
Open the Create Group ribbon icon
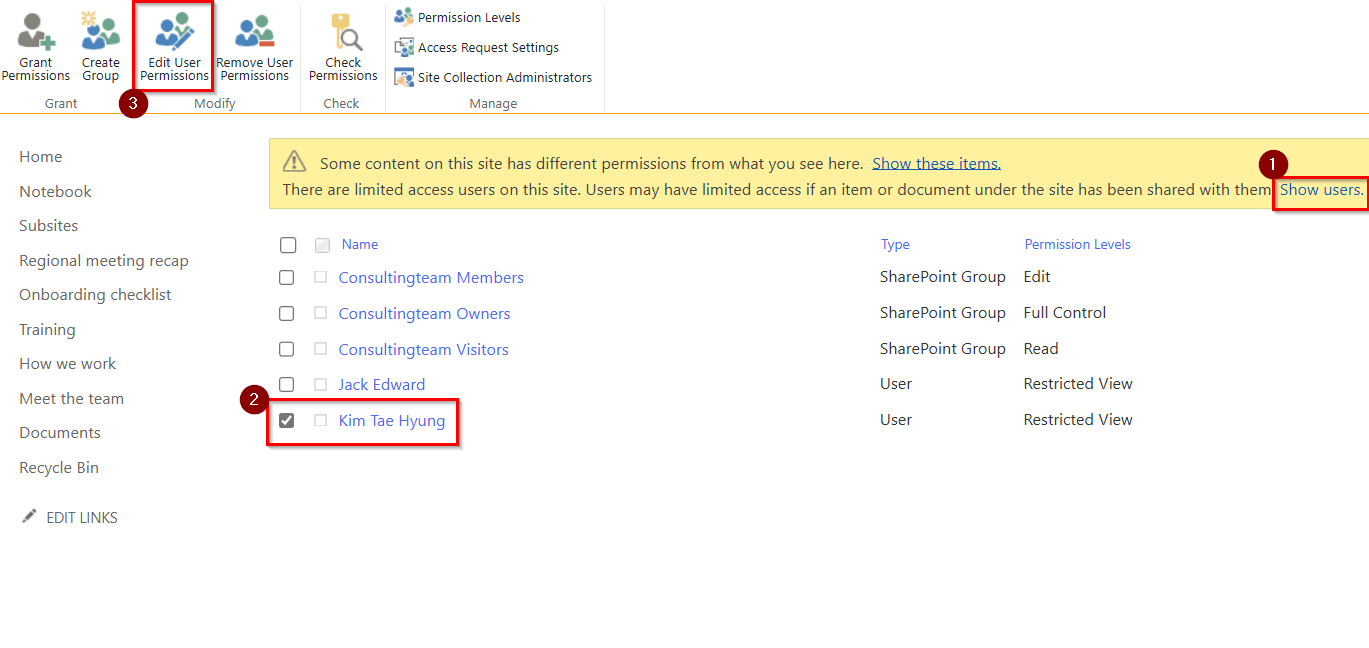tap(100, 35)
